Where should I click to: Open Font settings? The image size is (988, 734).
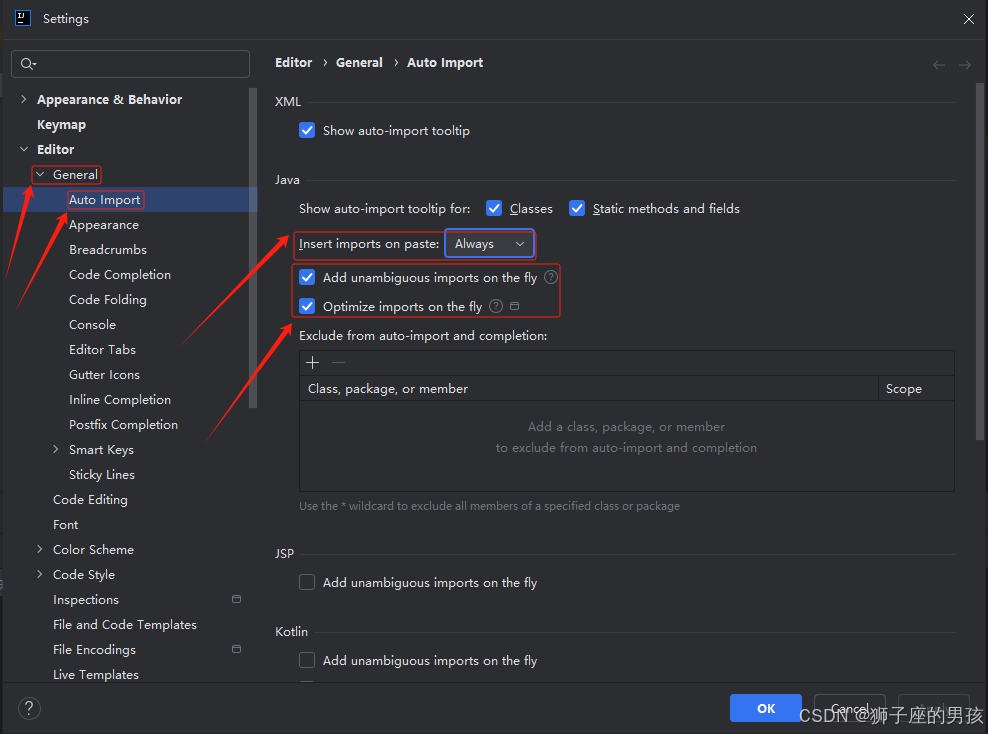coord(66,524)
